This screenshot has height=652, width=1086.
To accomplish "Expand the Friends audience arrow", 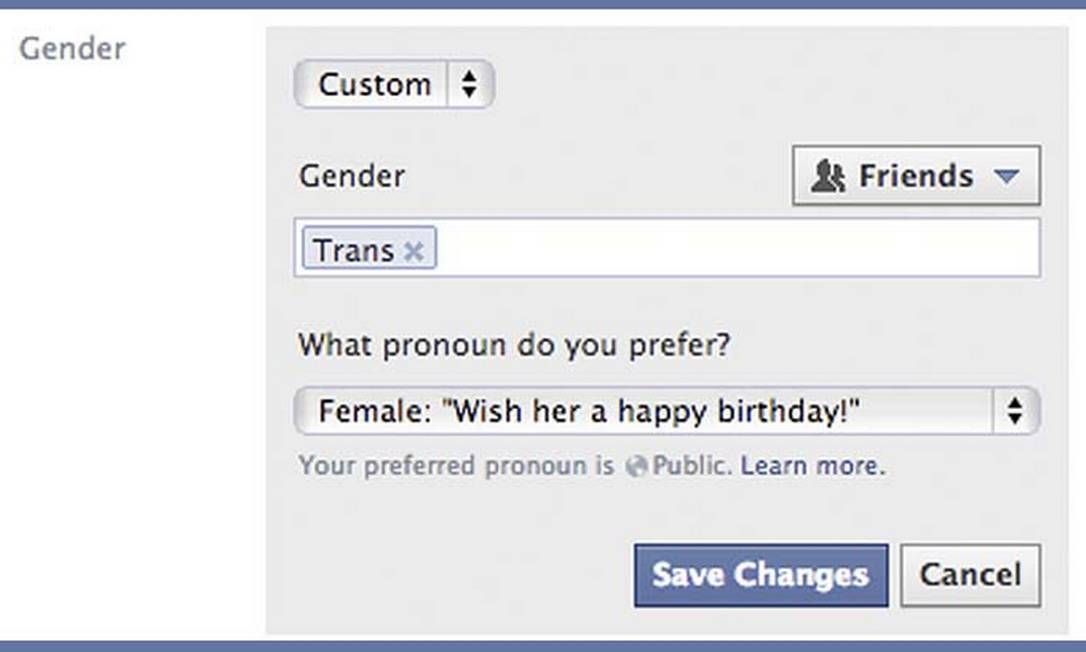I will click(x=1006, y=177).
